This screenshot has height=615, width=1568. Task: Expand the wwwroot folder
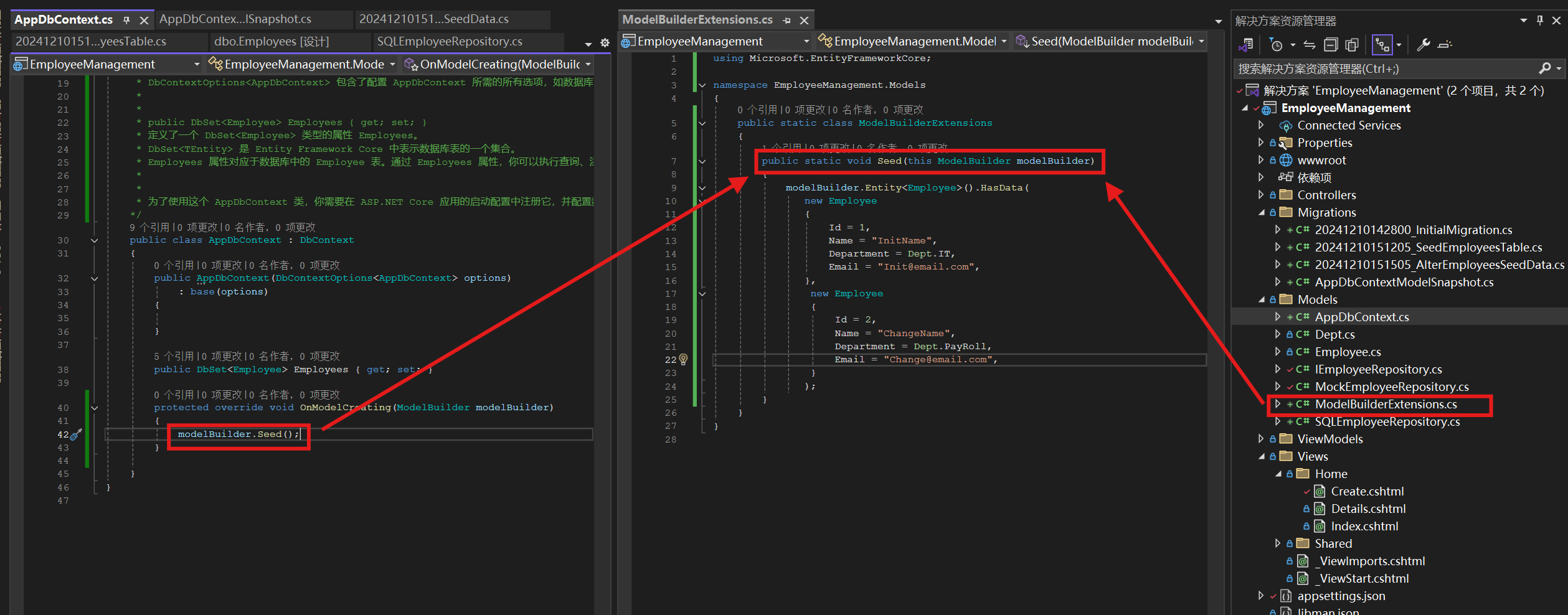[1261, 160]
